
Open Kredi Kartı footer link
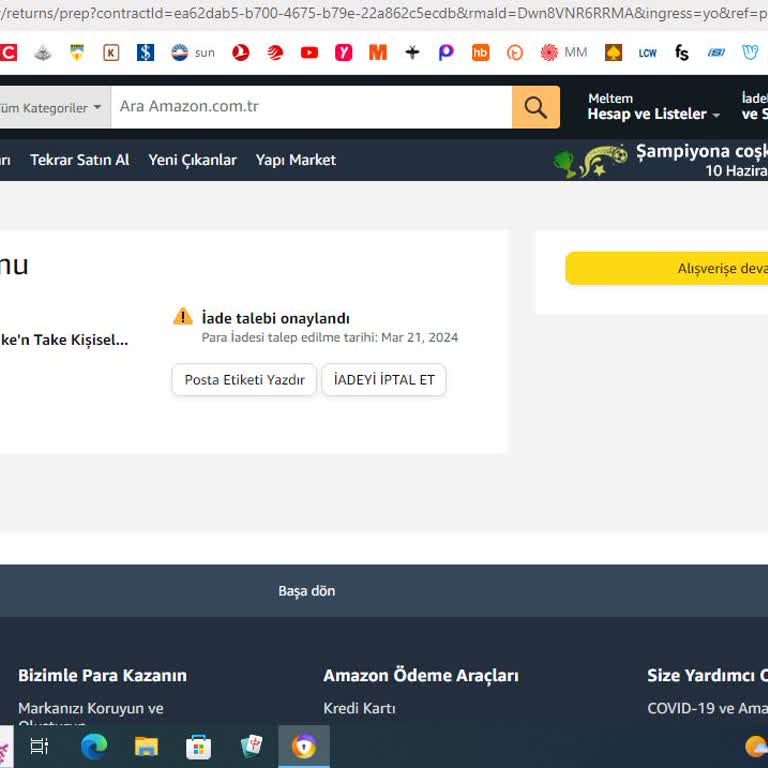359,708
